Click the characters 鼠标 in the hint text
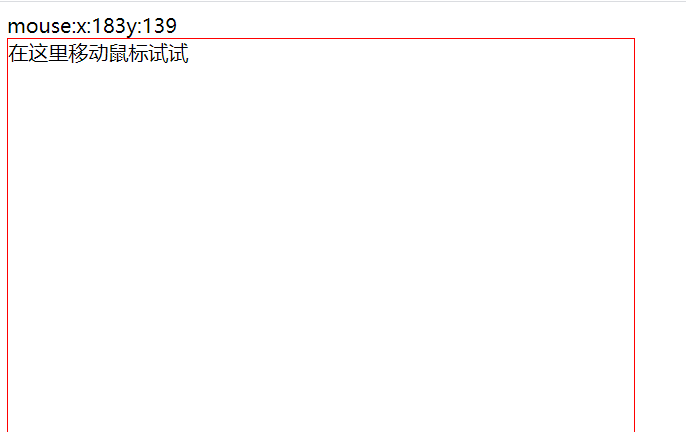 129,53
